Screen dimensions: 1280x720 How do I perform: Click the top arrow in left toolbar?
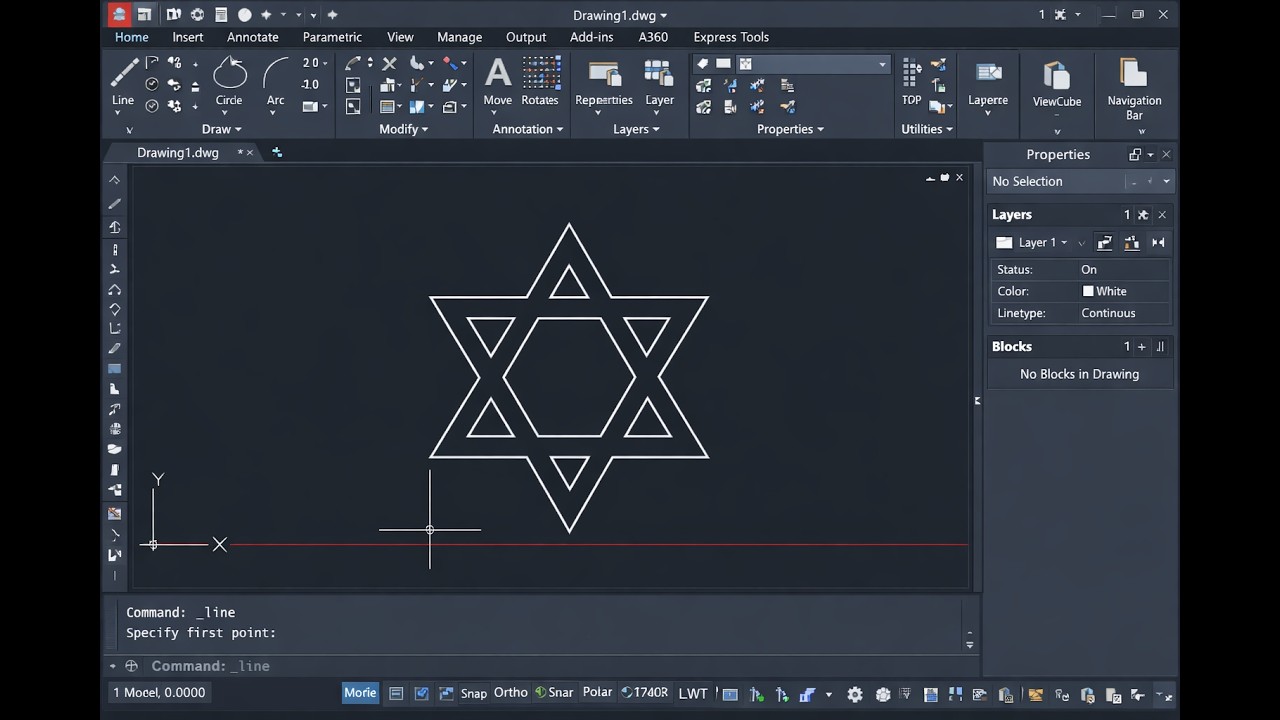(114, 180)
